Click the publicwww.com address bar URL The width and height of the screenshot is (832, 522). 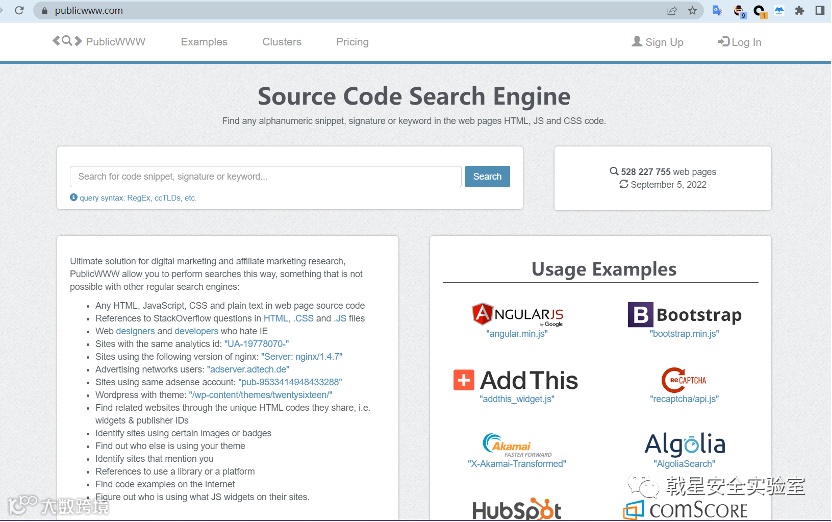(89, 11)
